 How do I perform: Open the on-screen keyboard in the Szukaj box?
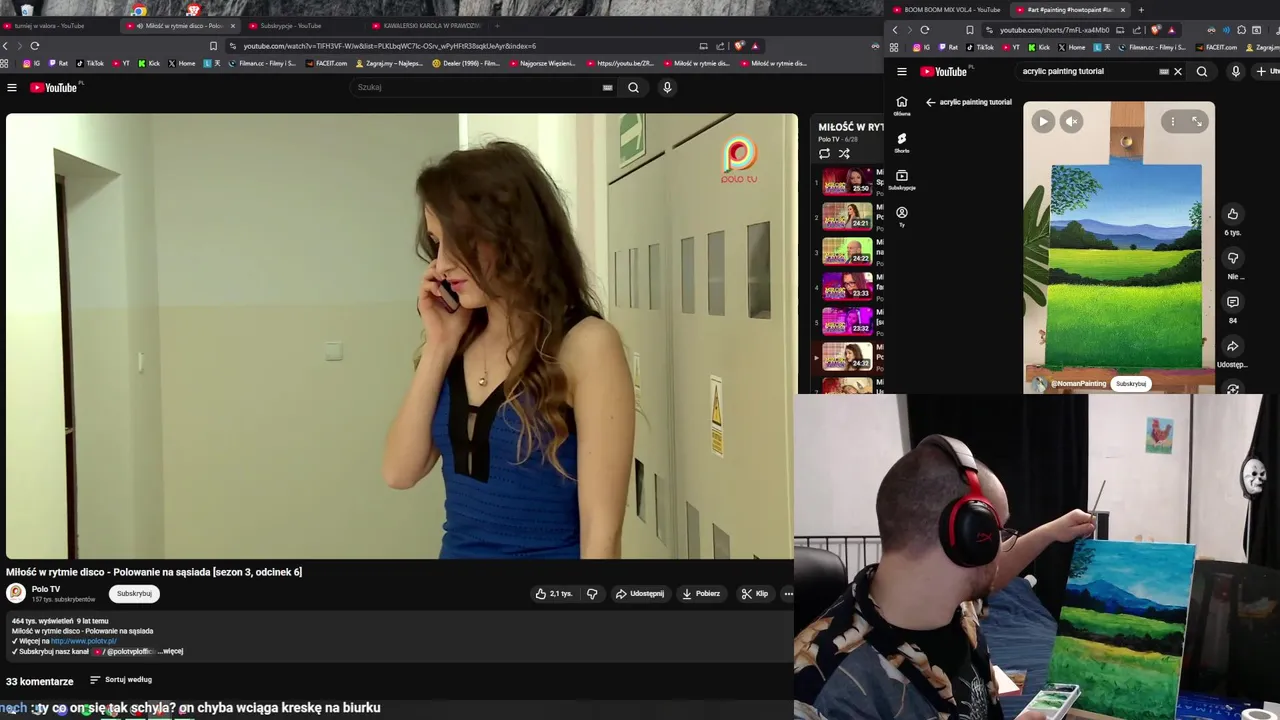click(x=607, y=87)
